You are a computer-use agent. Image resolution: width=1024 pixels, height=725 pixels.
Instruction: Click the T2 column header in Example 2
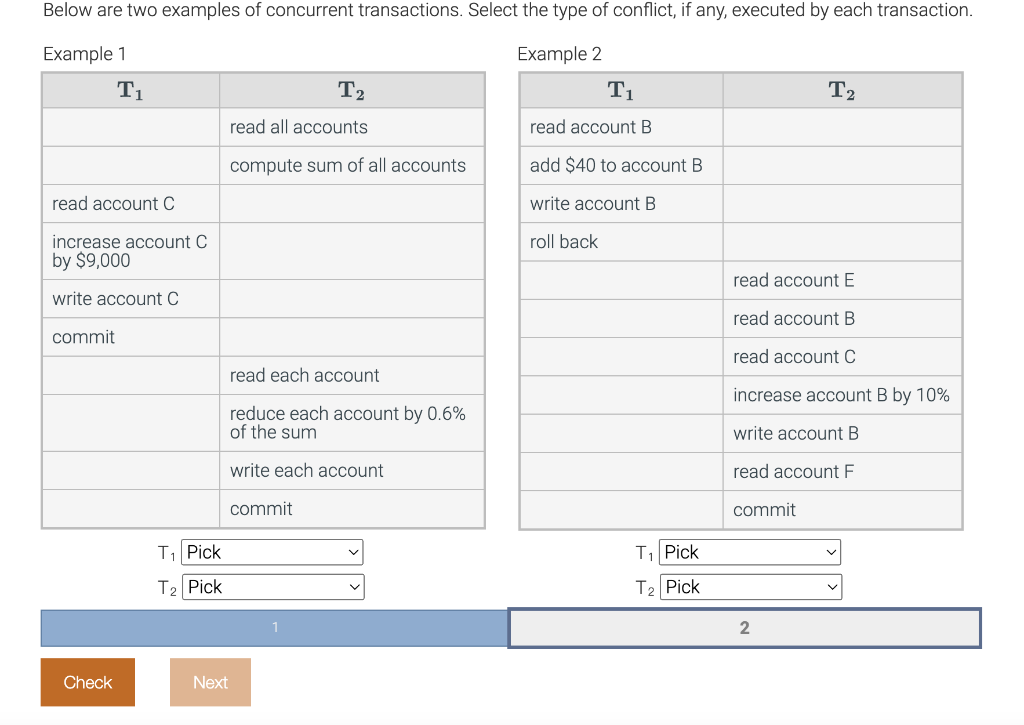[x=841, y=89]
